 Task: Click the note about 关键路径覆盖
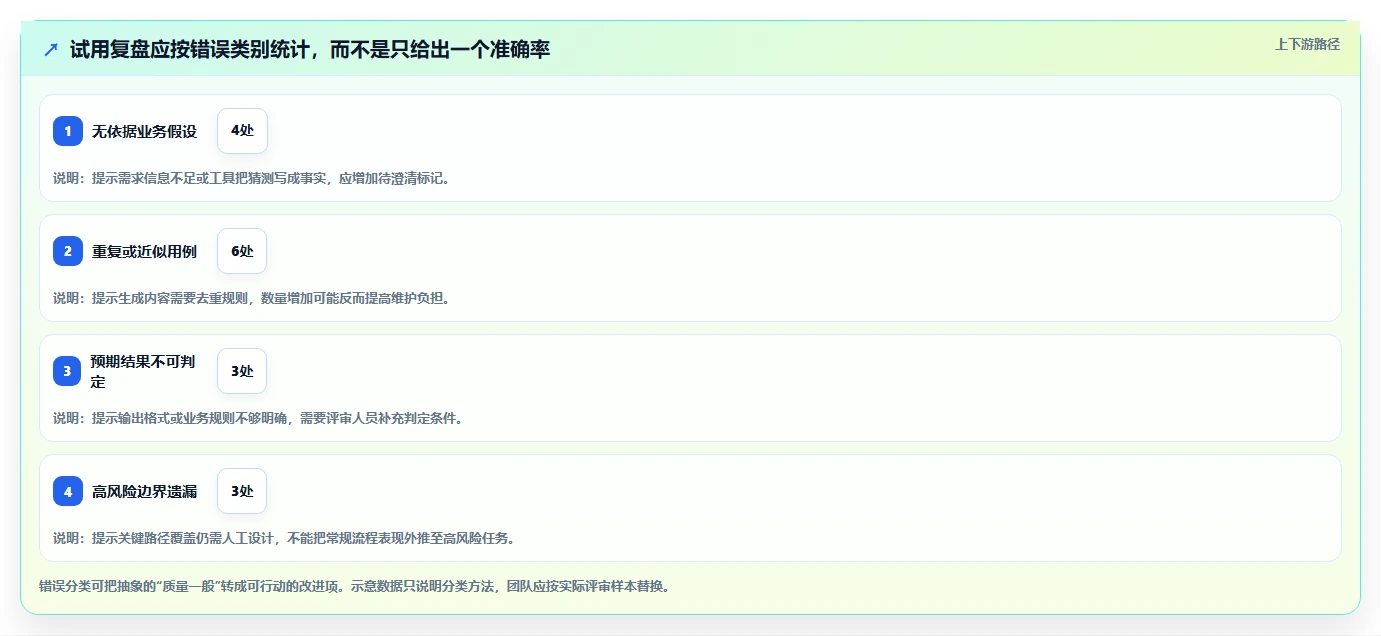284,538
